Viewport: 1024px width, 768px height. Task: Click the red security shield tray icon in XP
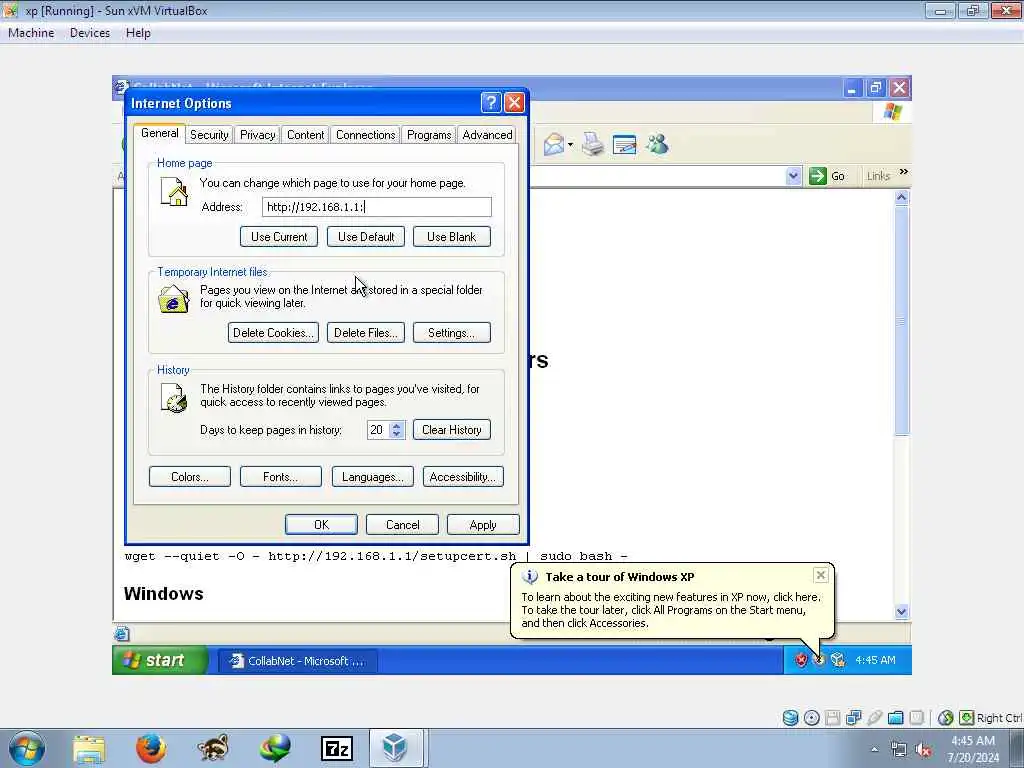click(801, 660)
